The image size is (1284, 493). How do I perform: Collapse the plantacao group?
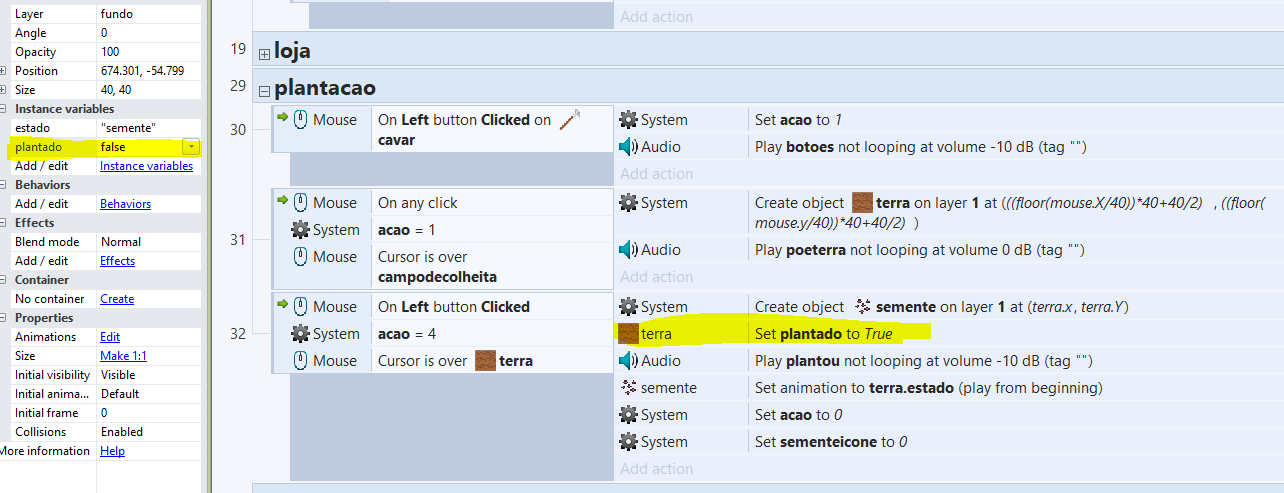[x=264, y=89]
